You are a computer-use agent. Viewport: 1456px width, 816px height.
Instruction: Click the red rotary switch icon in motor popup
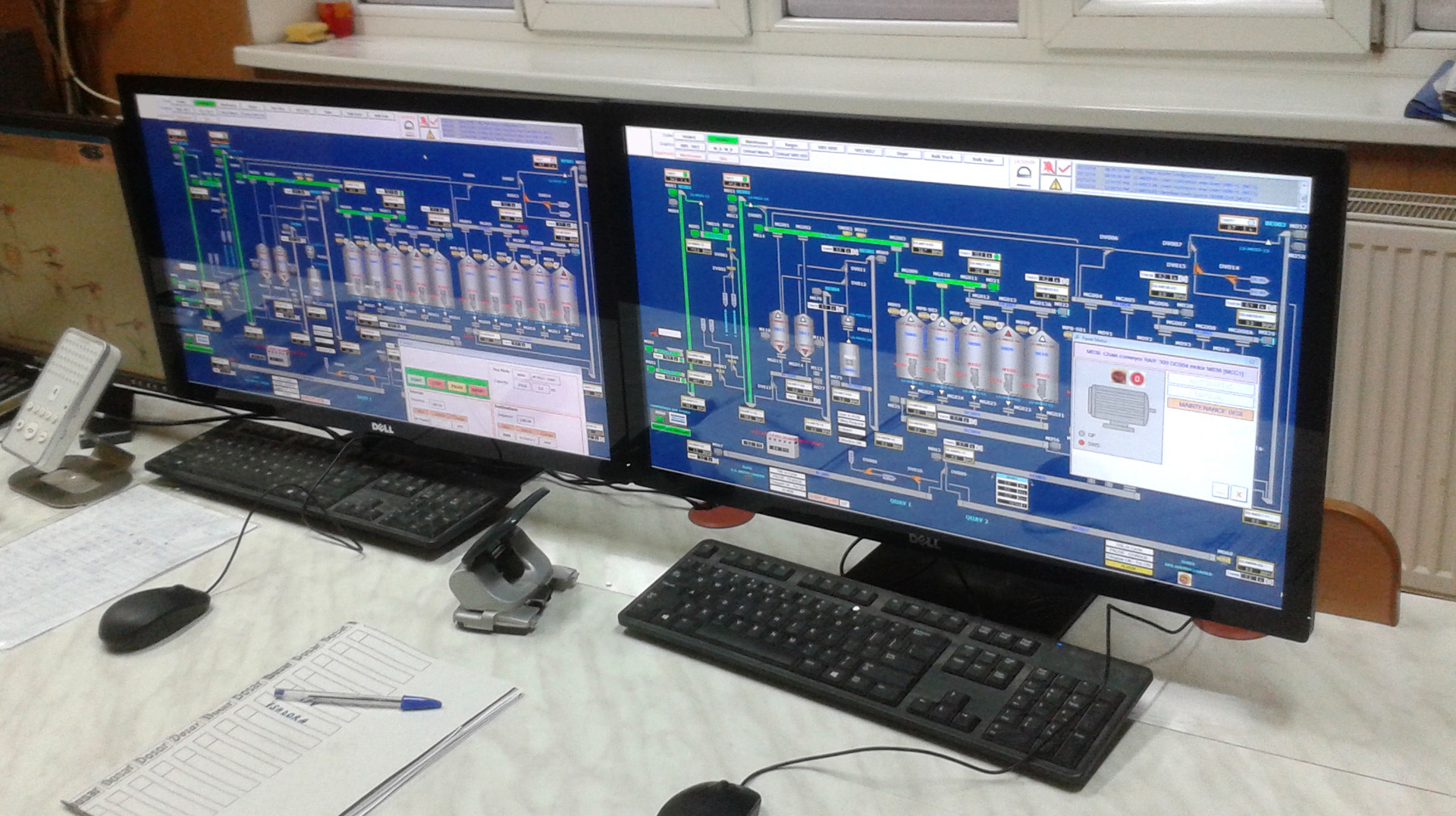point(1119,377)
